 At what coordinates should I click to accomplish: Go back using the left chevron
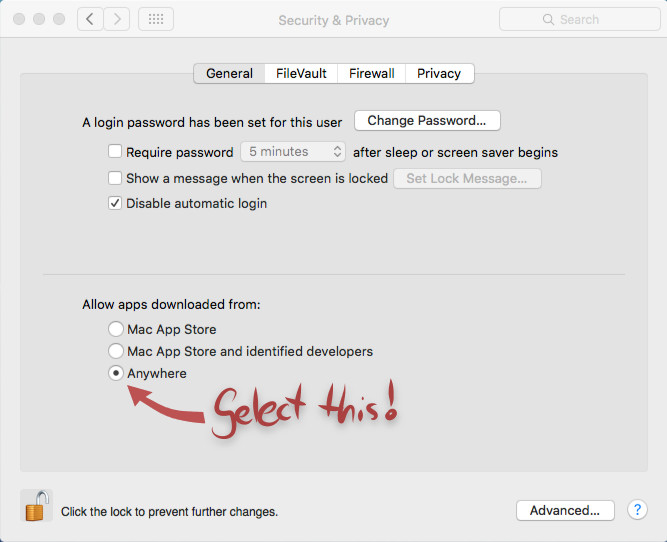click(x=90, y=19)
